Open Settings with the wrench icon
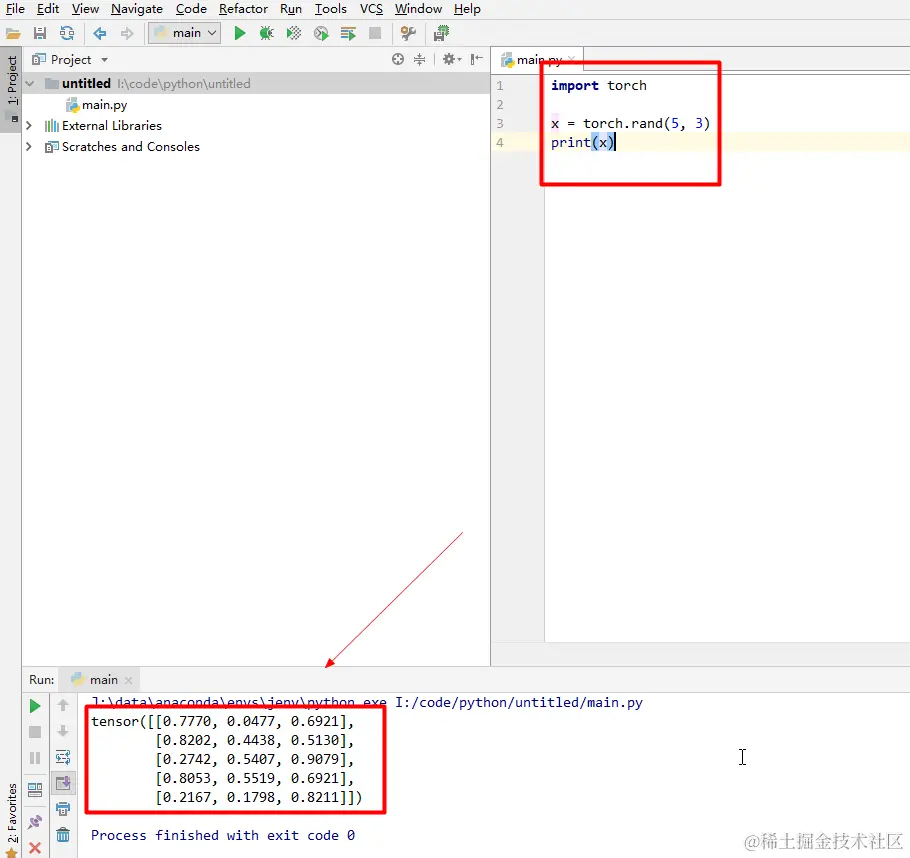This screenshot has width=910, height=858. (408, 34)
